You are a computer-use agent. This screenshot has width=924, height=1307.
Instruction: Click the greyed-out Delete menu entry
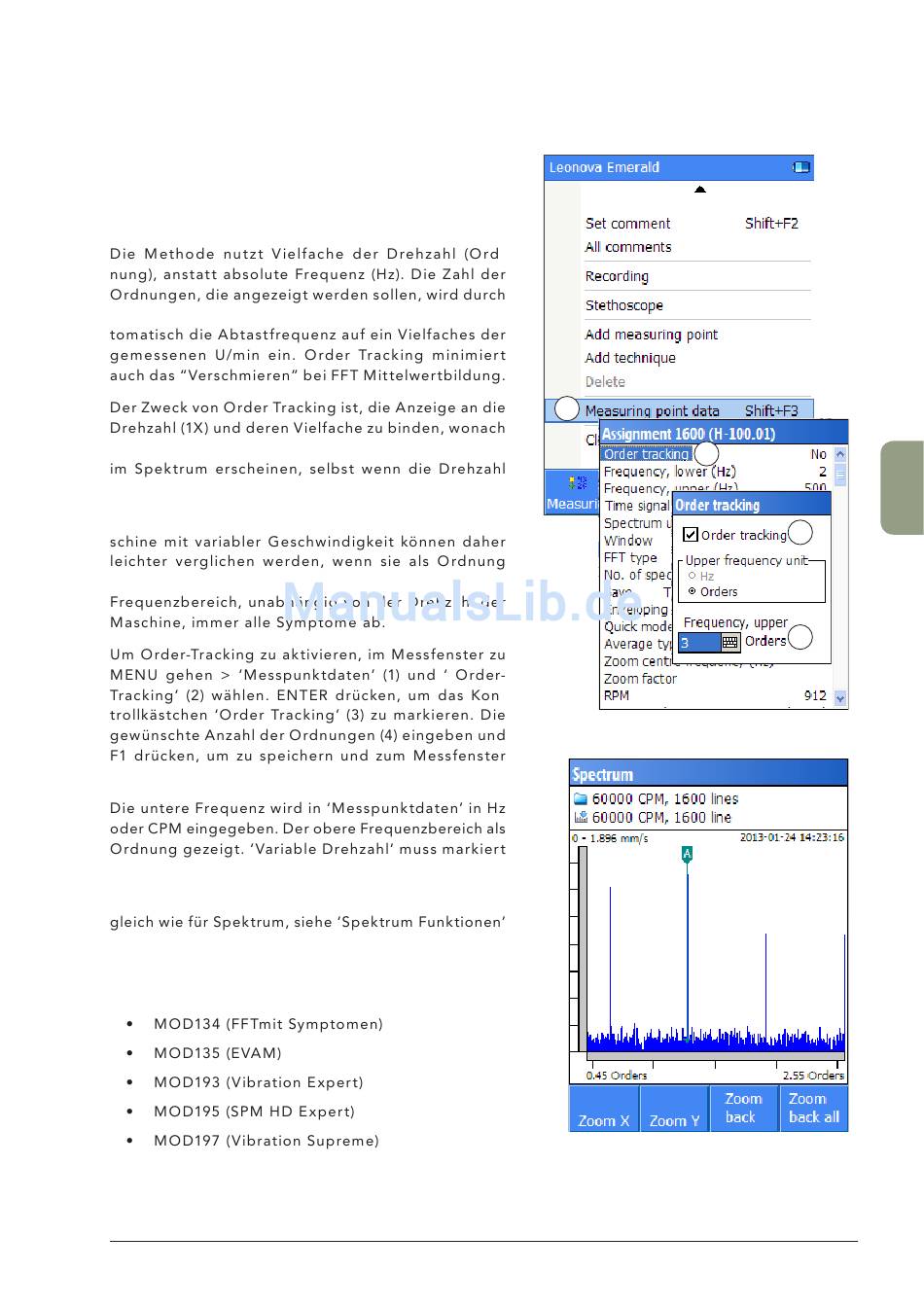[x=605, y=382]
